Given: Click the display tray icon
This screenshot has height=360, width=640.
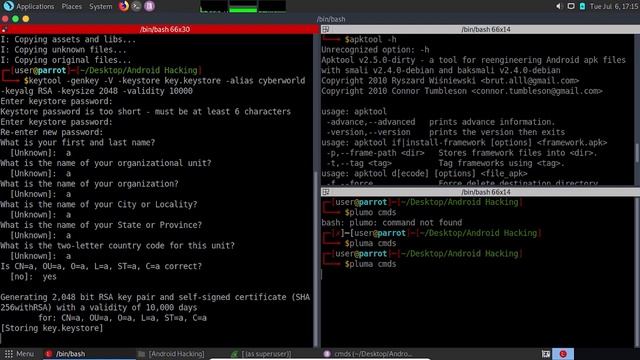Looking at the screenshot, I should [571, 6].
